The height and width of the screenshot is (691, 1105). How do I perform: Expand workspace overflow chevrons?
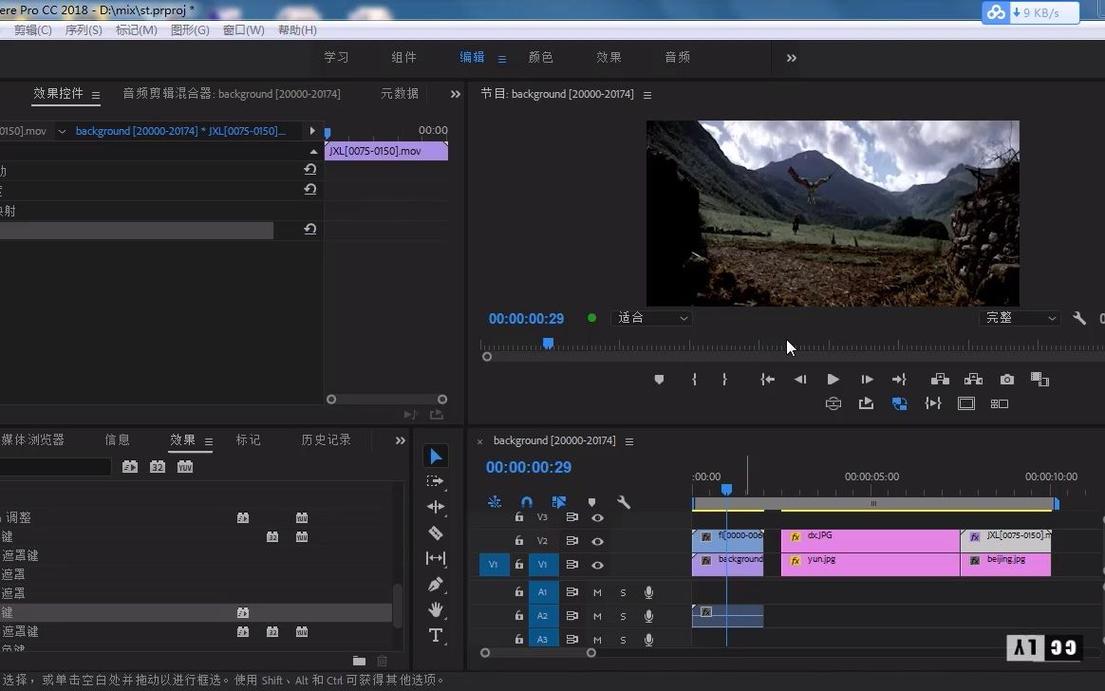tap(791, 58)
